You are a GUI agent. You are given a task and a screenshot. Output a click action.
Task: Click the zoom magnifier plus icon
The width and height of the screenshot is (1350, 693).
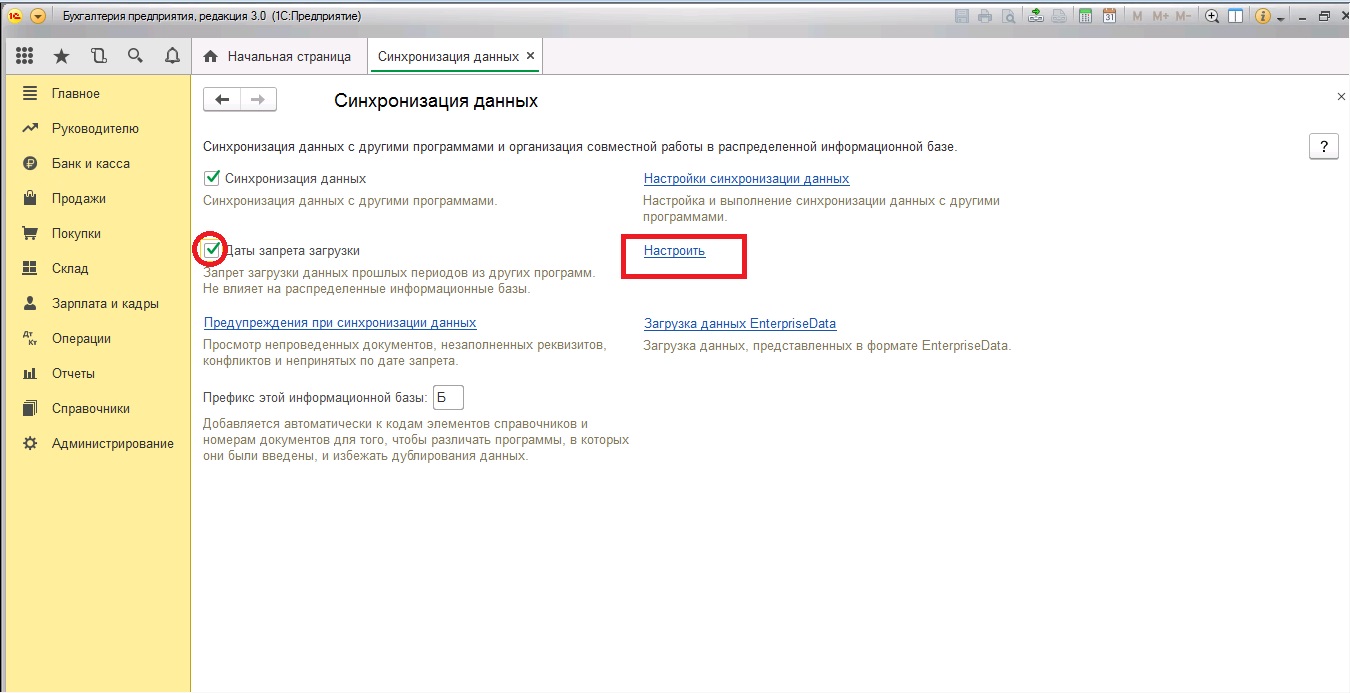(x=1212, y=16)
